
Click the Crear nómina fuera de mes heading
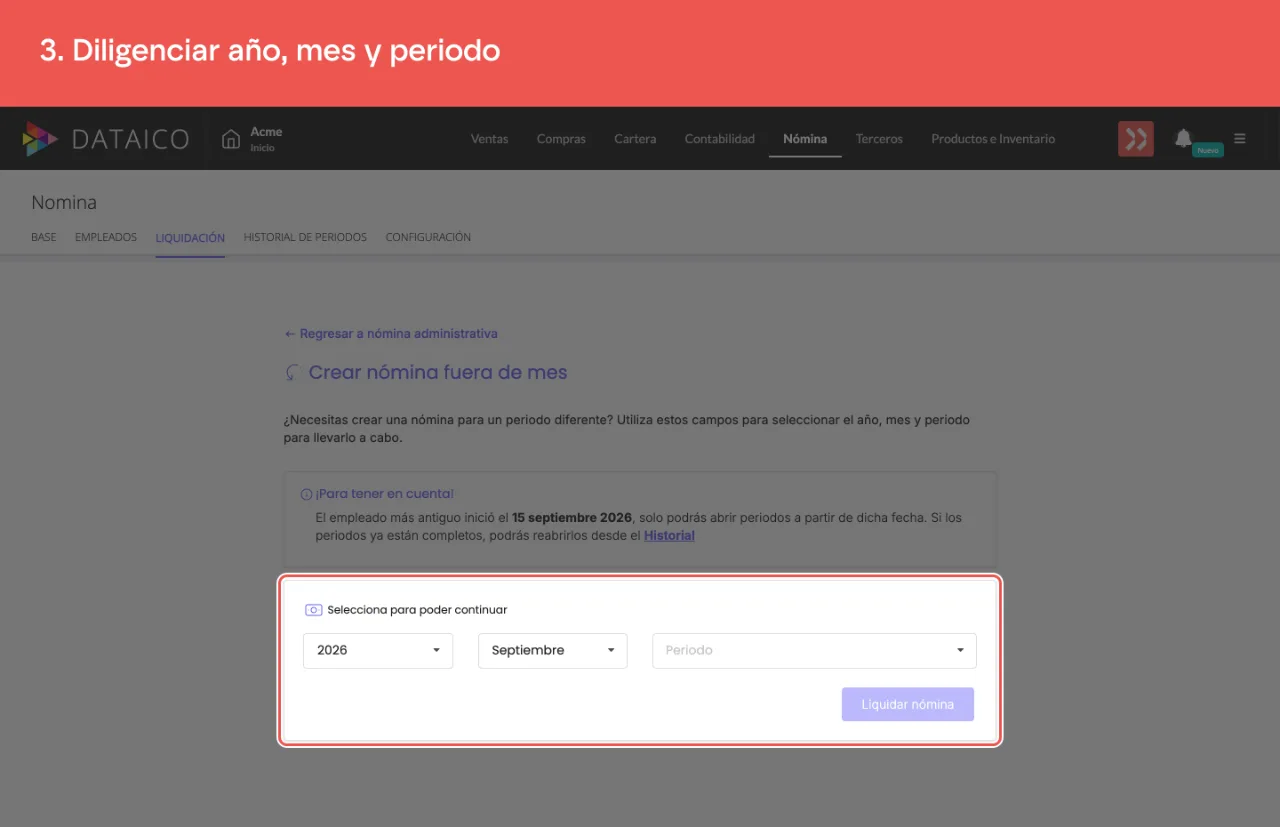click(x=438, y=373)
